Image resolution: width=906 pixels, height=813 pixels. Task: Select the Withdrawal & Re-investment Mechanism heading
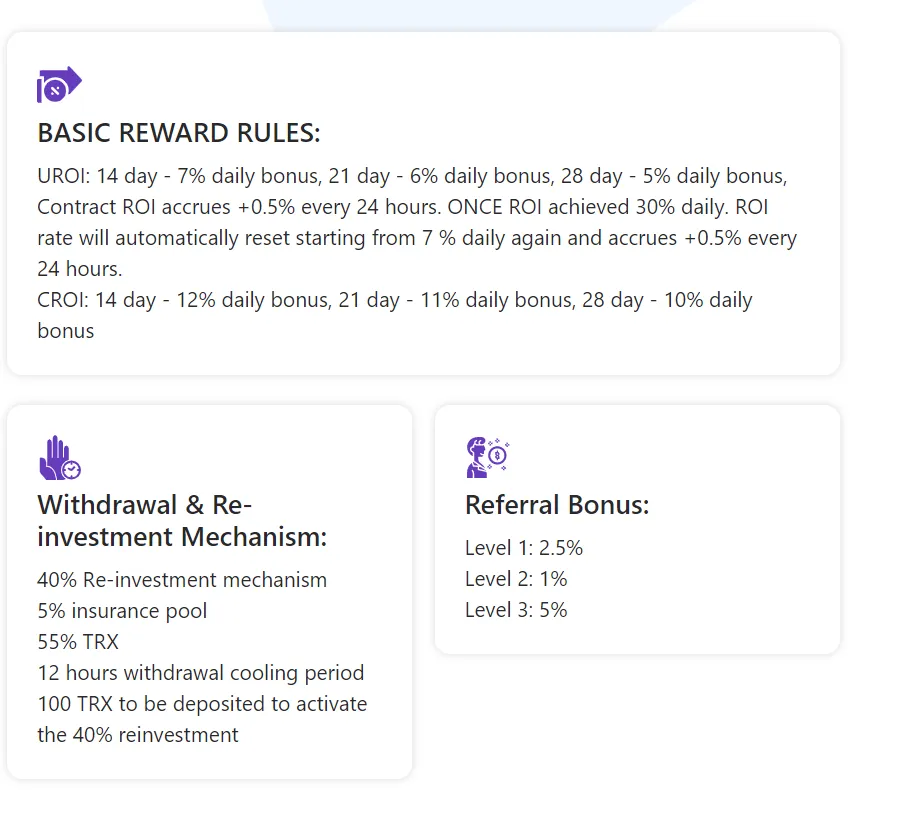[x=182, y=521]
